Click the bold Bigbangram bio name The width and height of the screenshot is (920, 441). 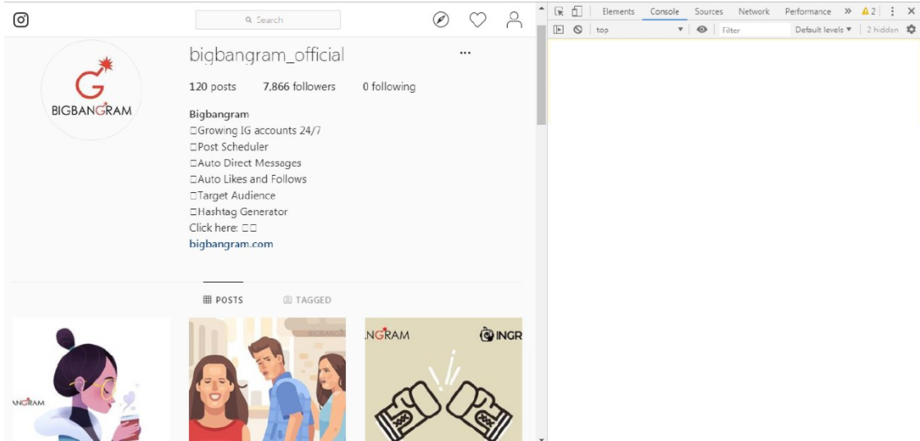click(219, 114)
